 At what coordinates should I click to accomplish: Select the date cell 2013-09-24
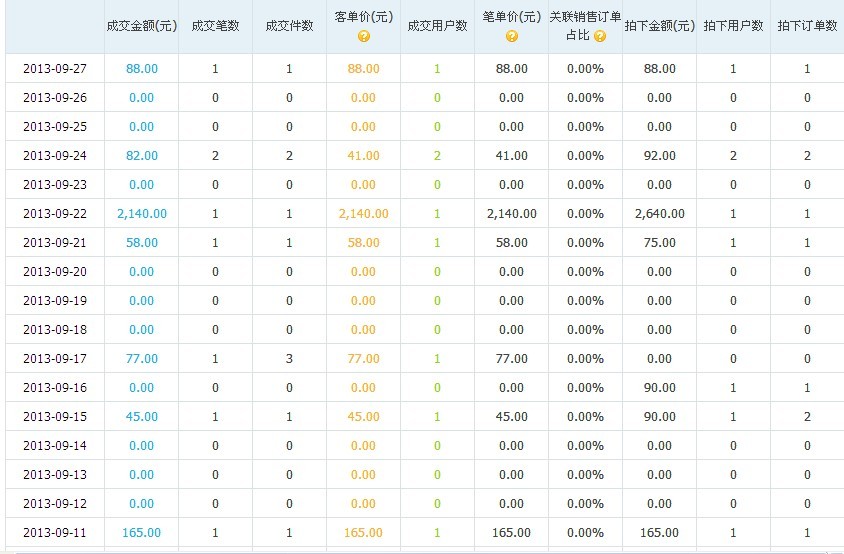coord(55,156)
